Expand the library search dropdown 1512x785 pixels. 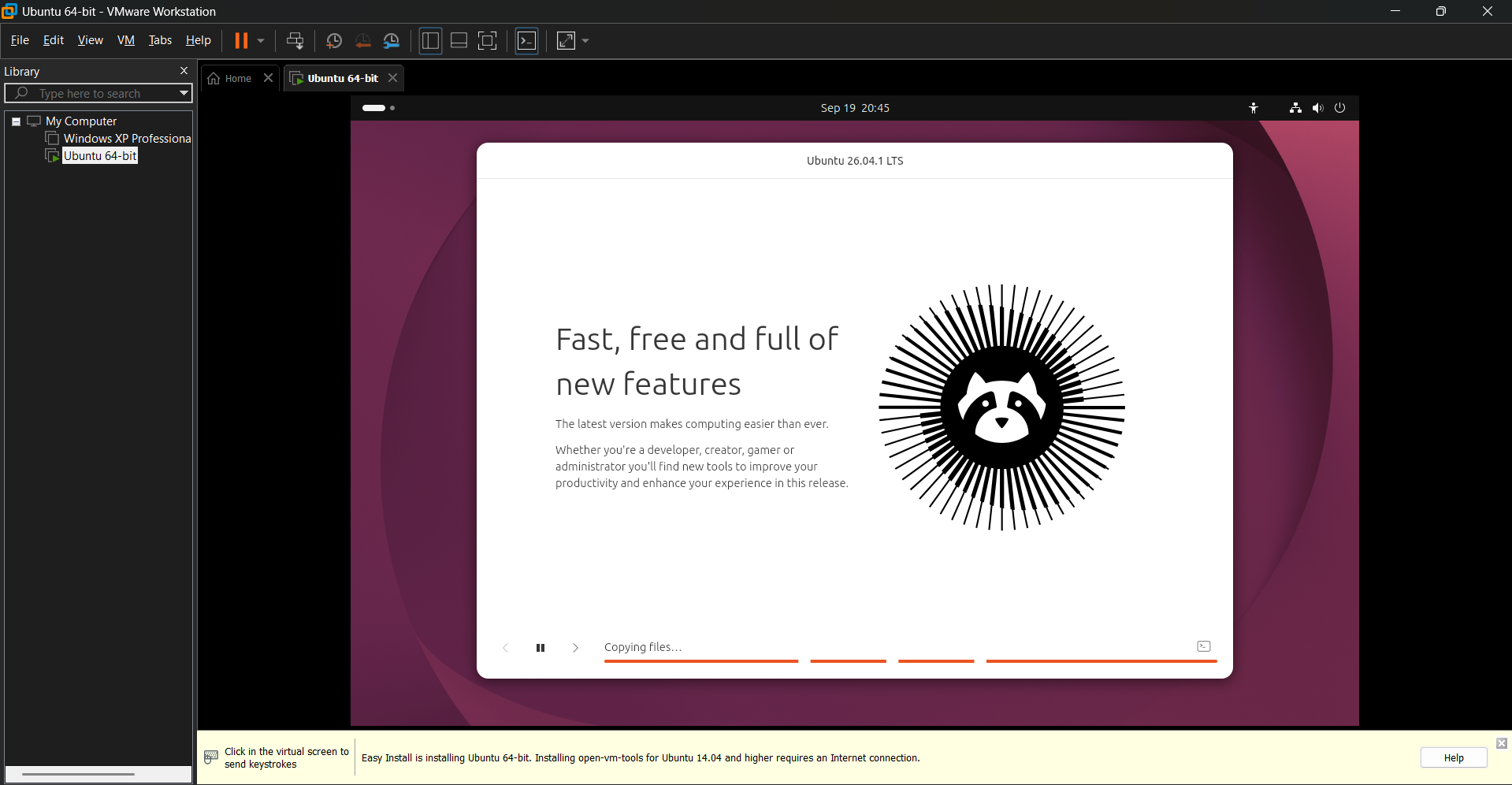point(184,93)
